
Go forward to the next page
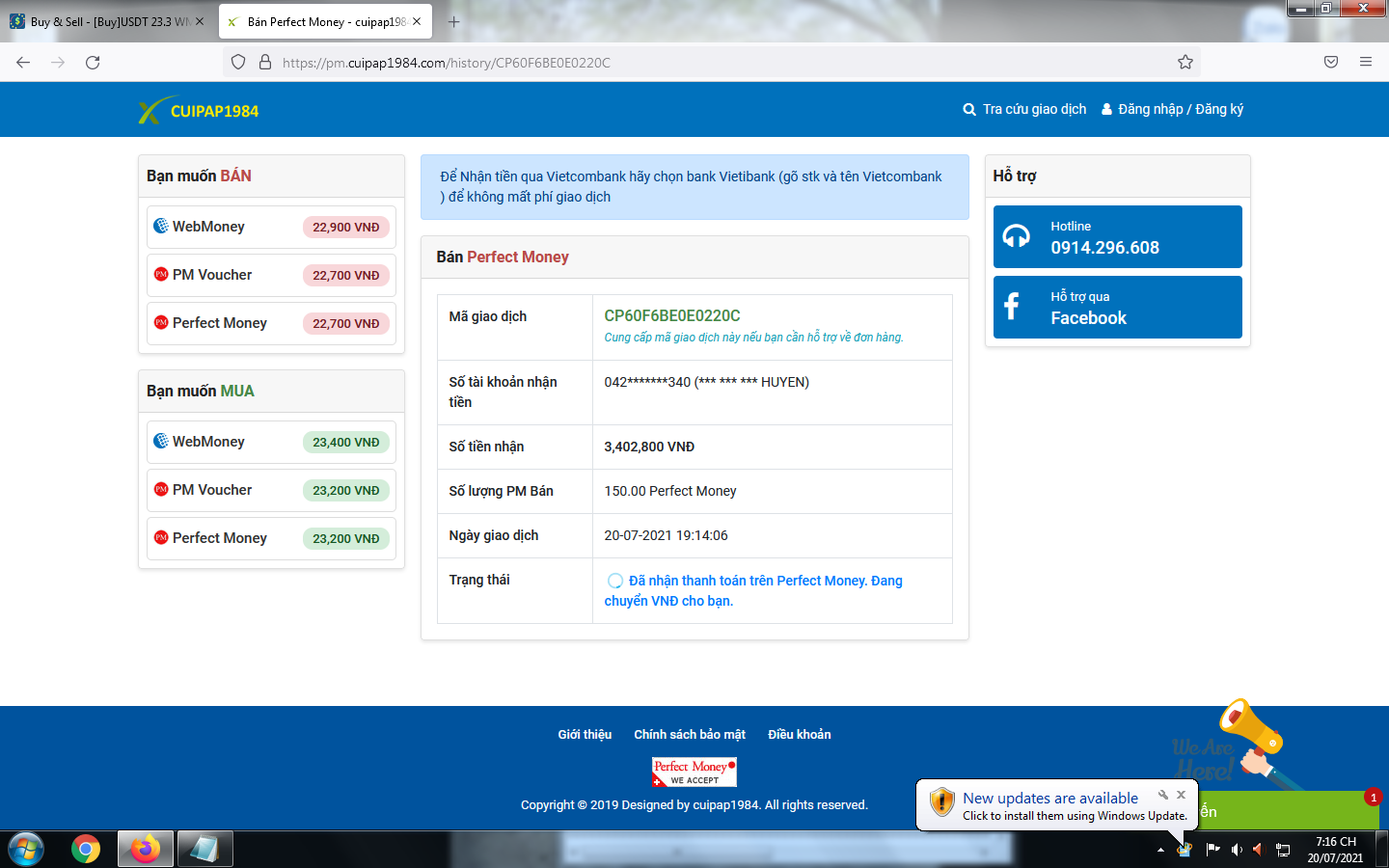(x=58, y=63)
